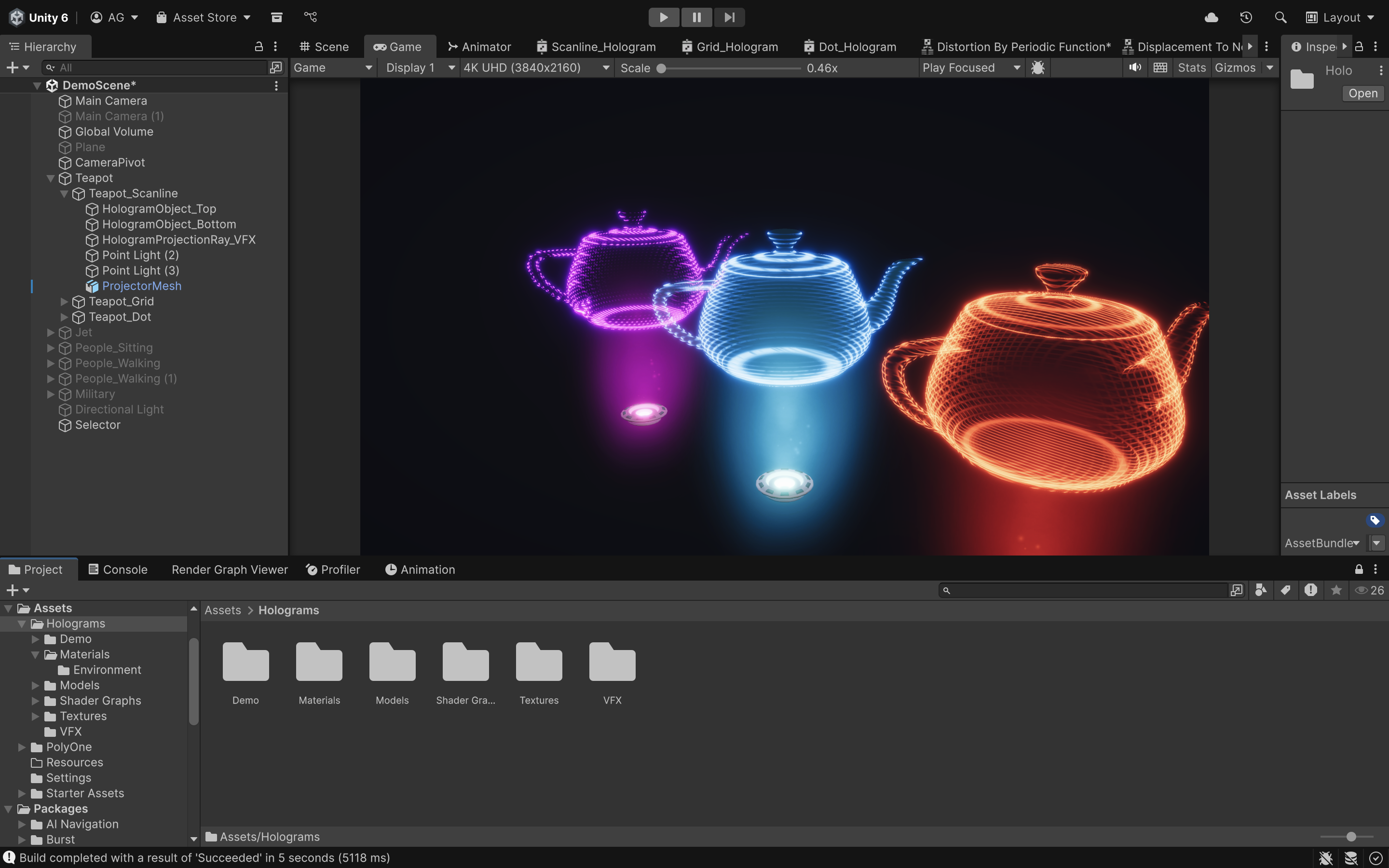
Task: Collapse the Holograms folder in the Project tree
Action: [22, 623]
